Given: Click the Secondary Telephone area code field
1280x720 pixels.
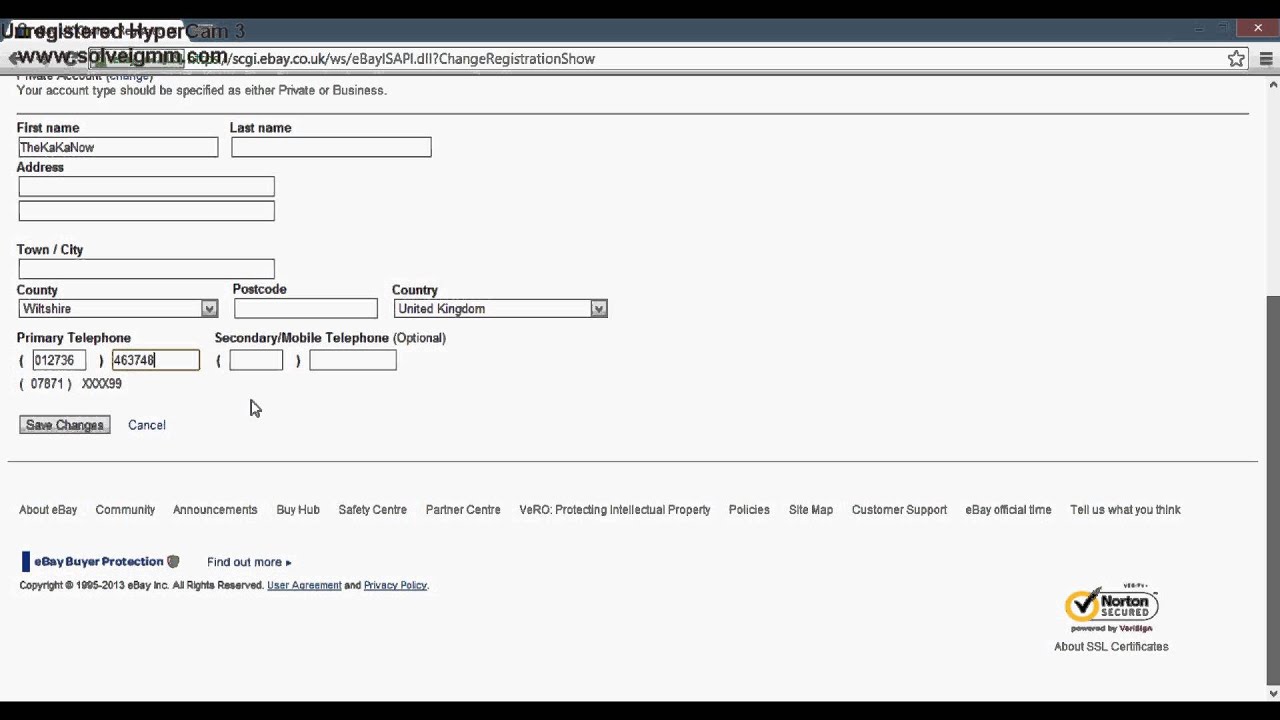Looking at the screenshot, I should point(256,360).
